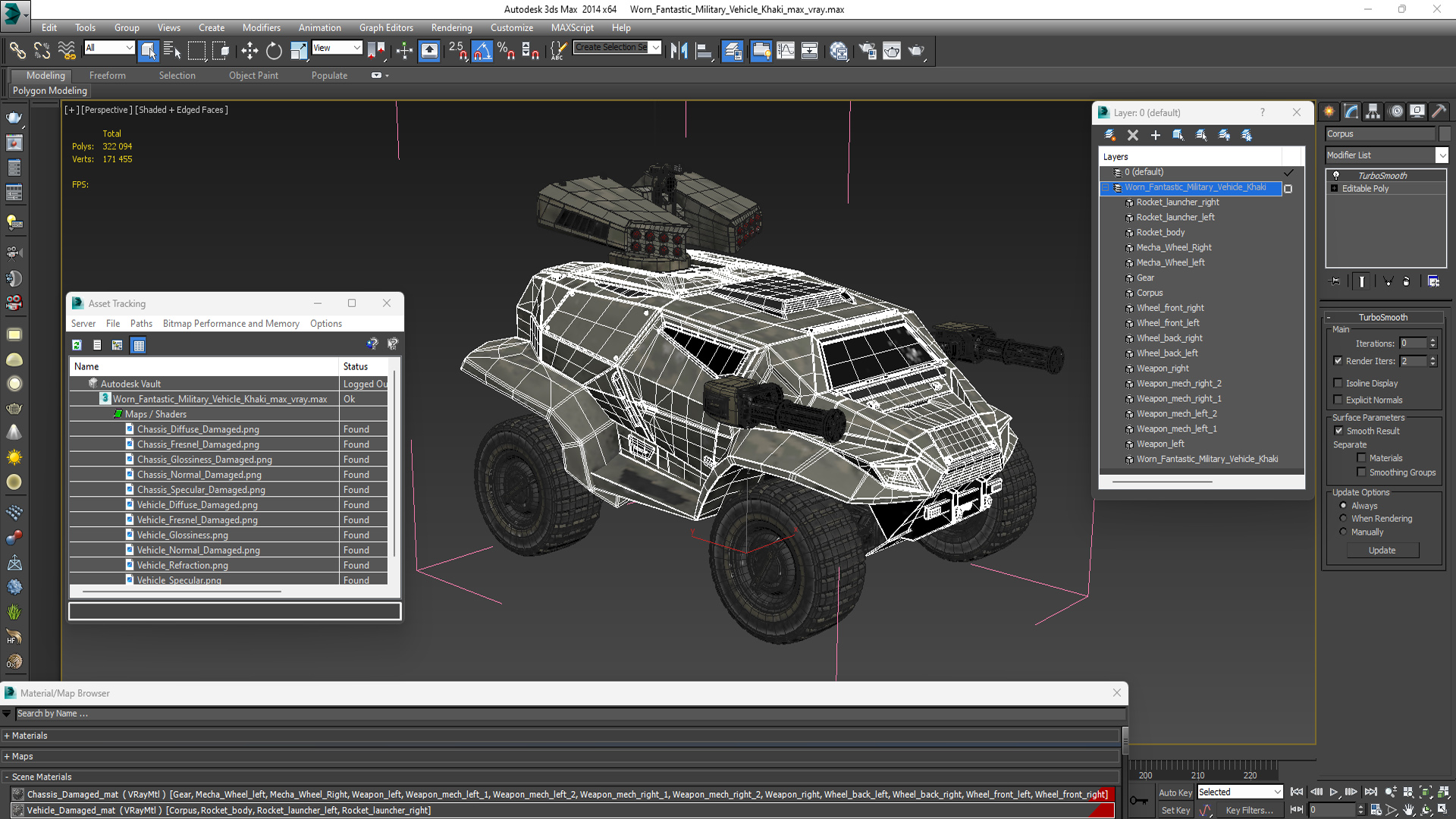Click Create New Layer icon in Layer dialog
The height and width of the screenshot is (819, 1456).
point(1110,135)
